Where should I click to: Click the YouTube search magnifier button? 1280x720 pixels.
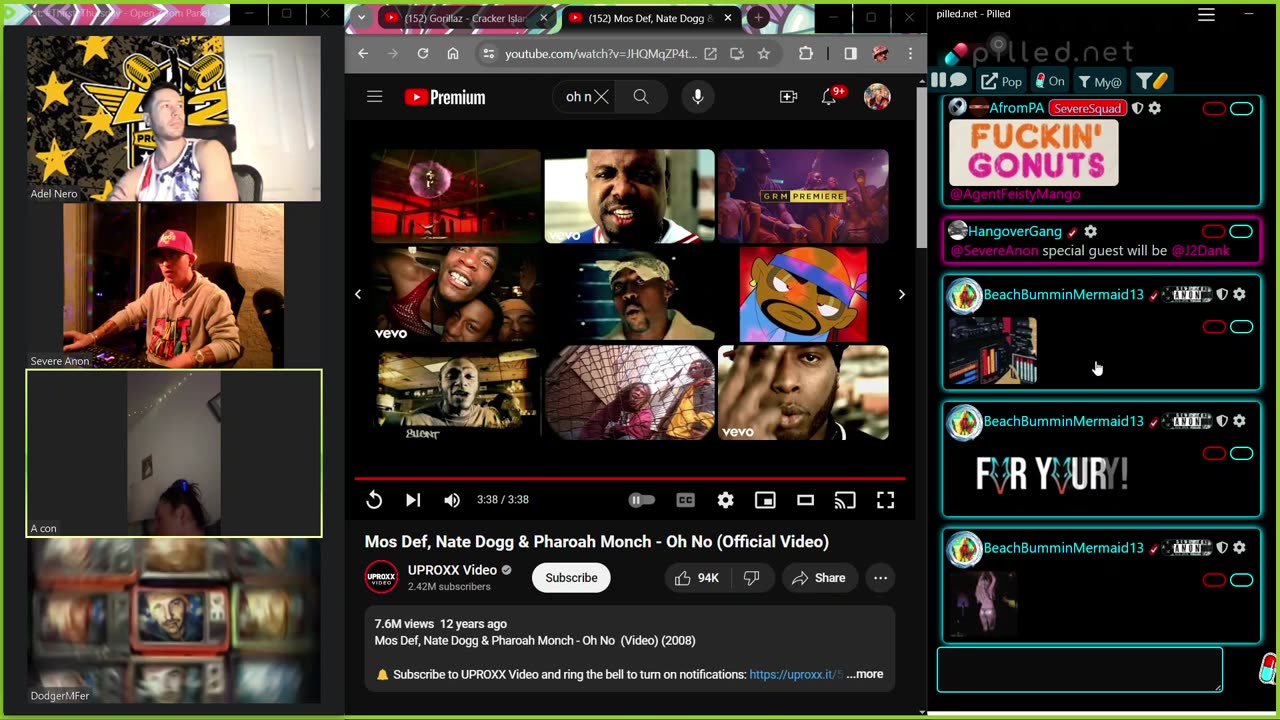[x=641, y=97]
